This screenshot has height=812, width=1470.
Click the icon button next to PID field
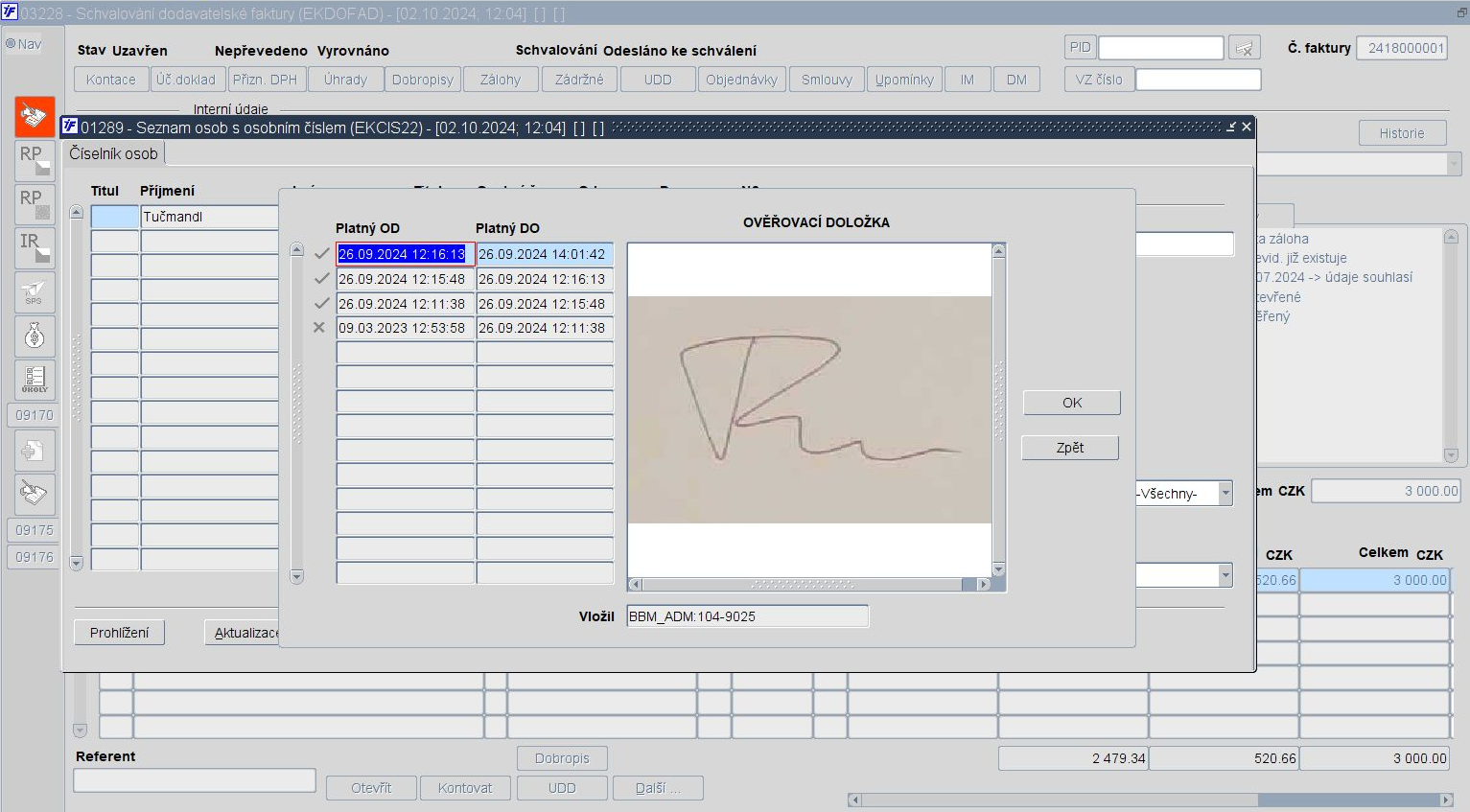click(x=1245, y=48)
